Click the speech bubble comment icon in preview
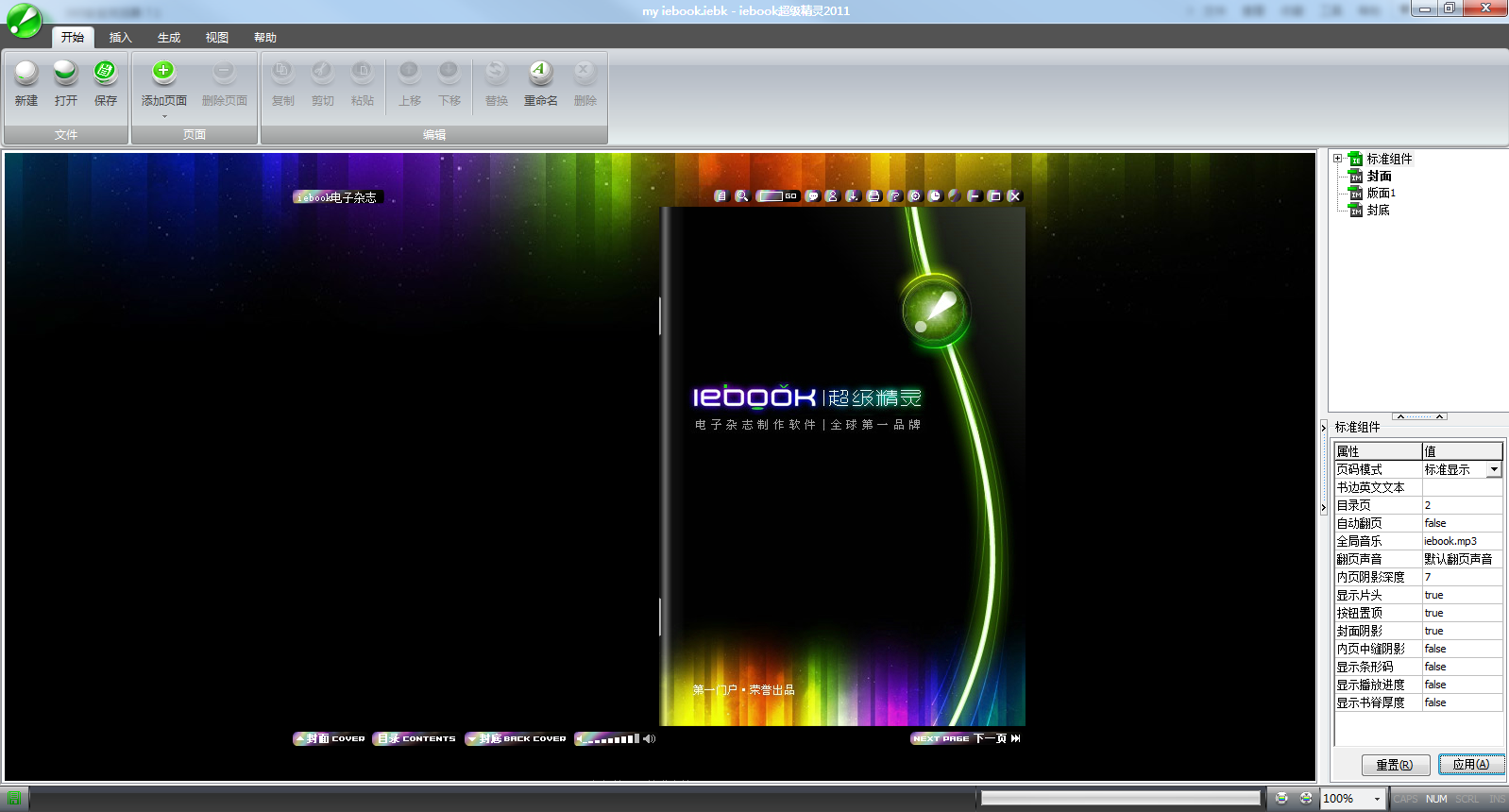 coord(811,196)
